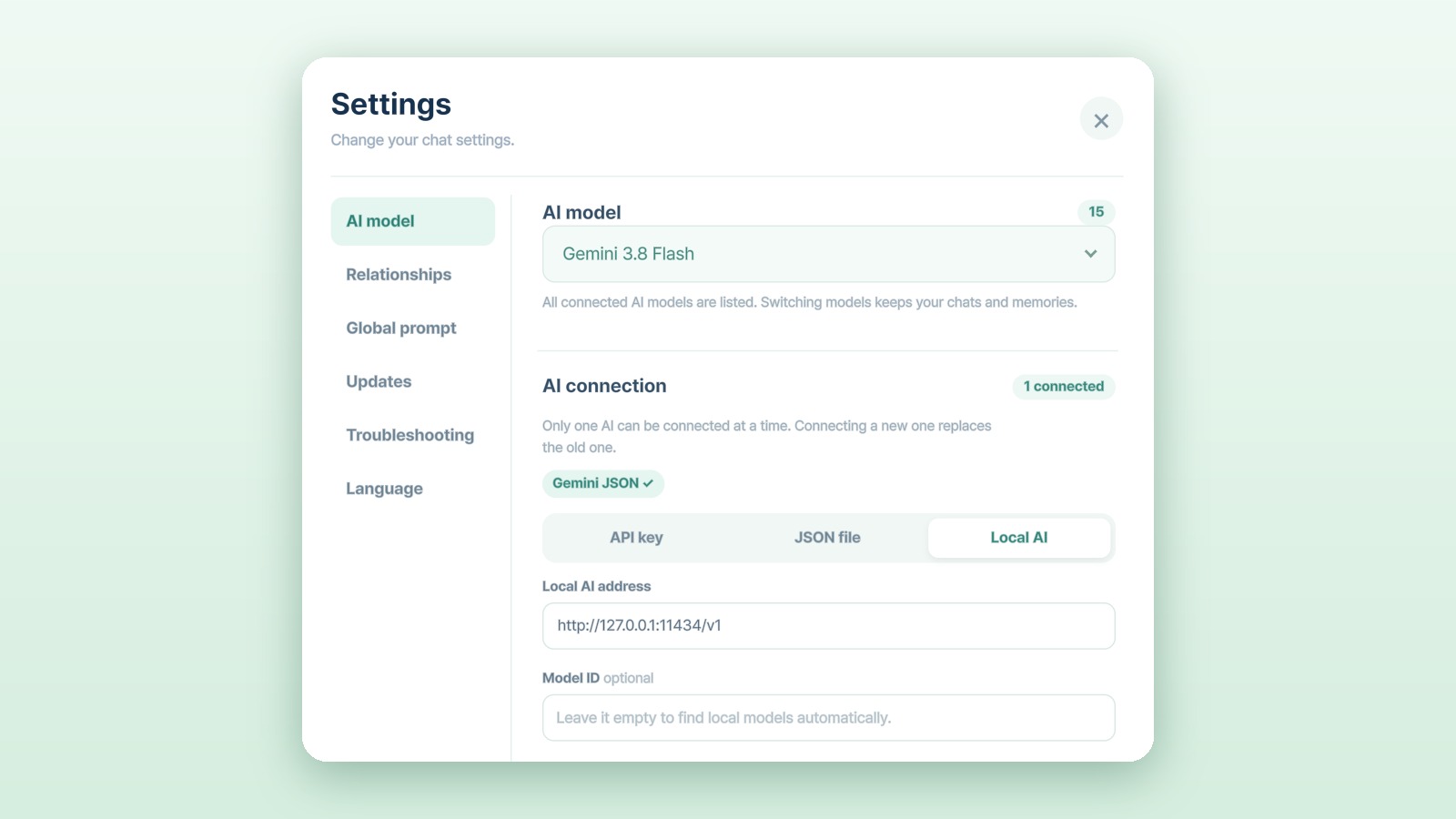Image resolution: width=1456 pixels, height=819 pixels.
Task: Click the checkmark on Gemini JSON chip
Action: click(648, 483)
